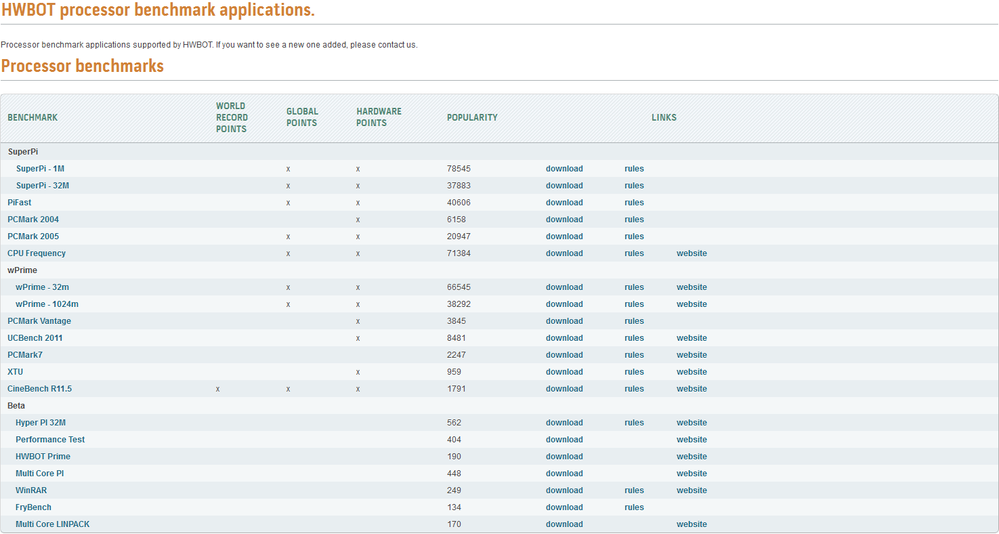View rules for wPrime - 1024m
The width and height of the screenshot is (999, 534).
tap(634, 304)
